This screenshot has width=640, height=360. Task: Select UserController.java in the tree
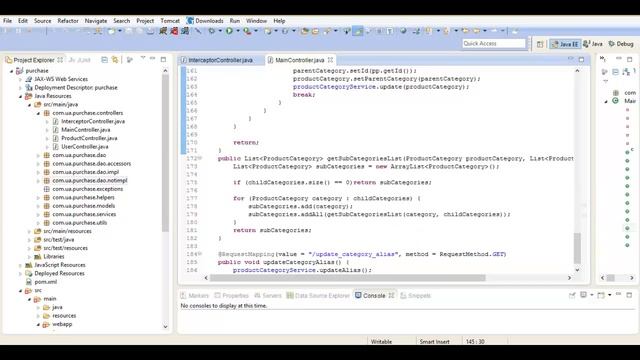tap(84, 147)
